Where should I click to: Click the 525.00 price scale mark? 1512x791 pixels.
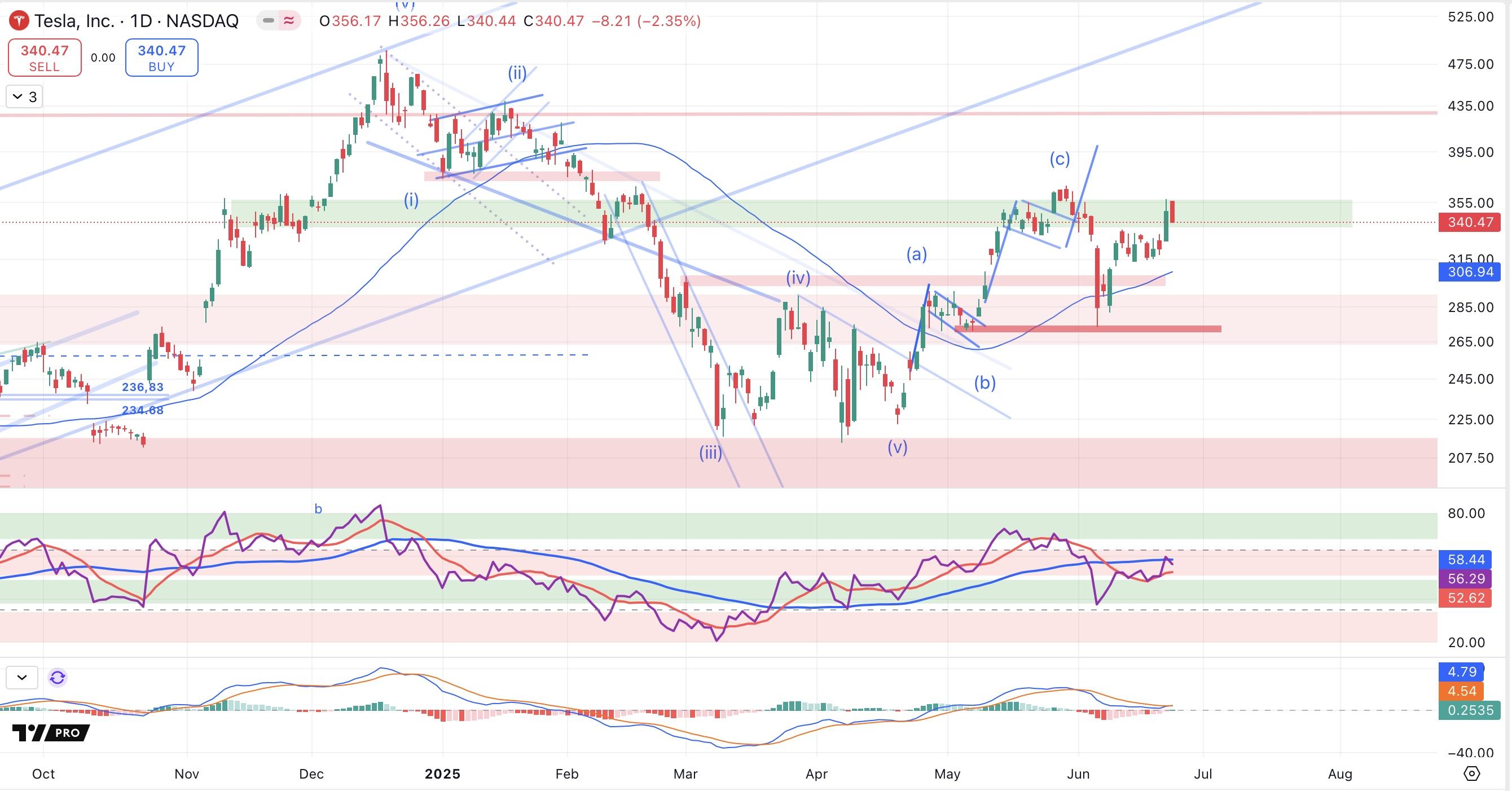[1471, 16]
